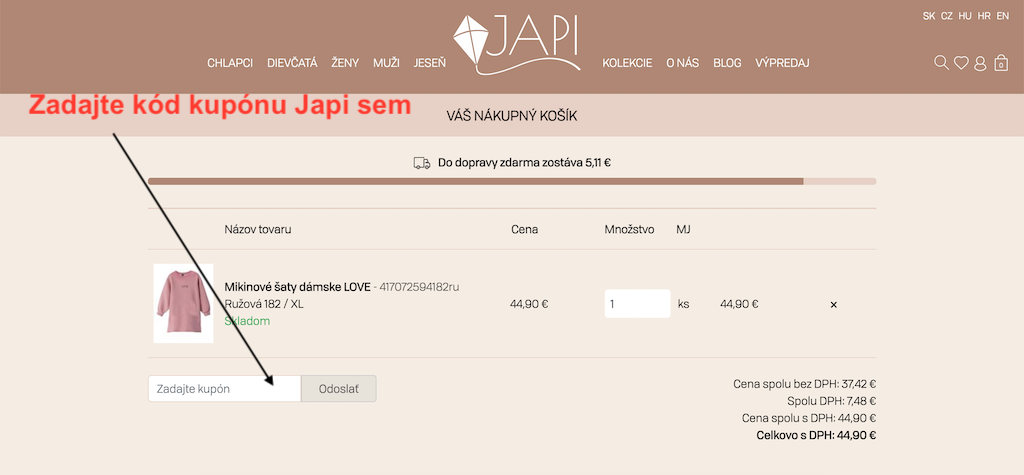
Task: Open the KOLEKCIE menu
Action: [627, 63]
